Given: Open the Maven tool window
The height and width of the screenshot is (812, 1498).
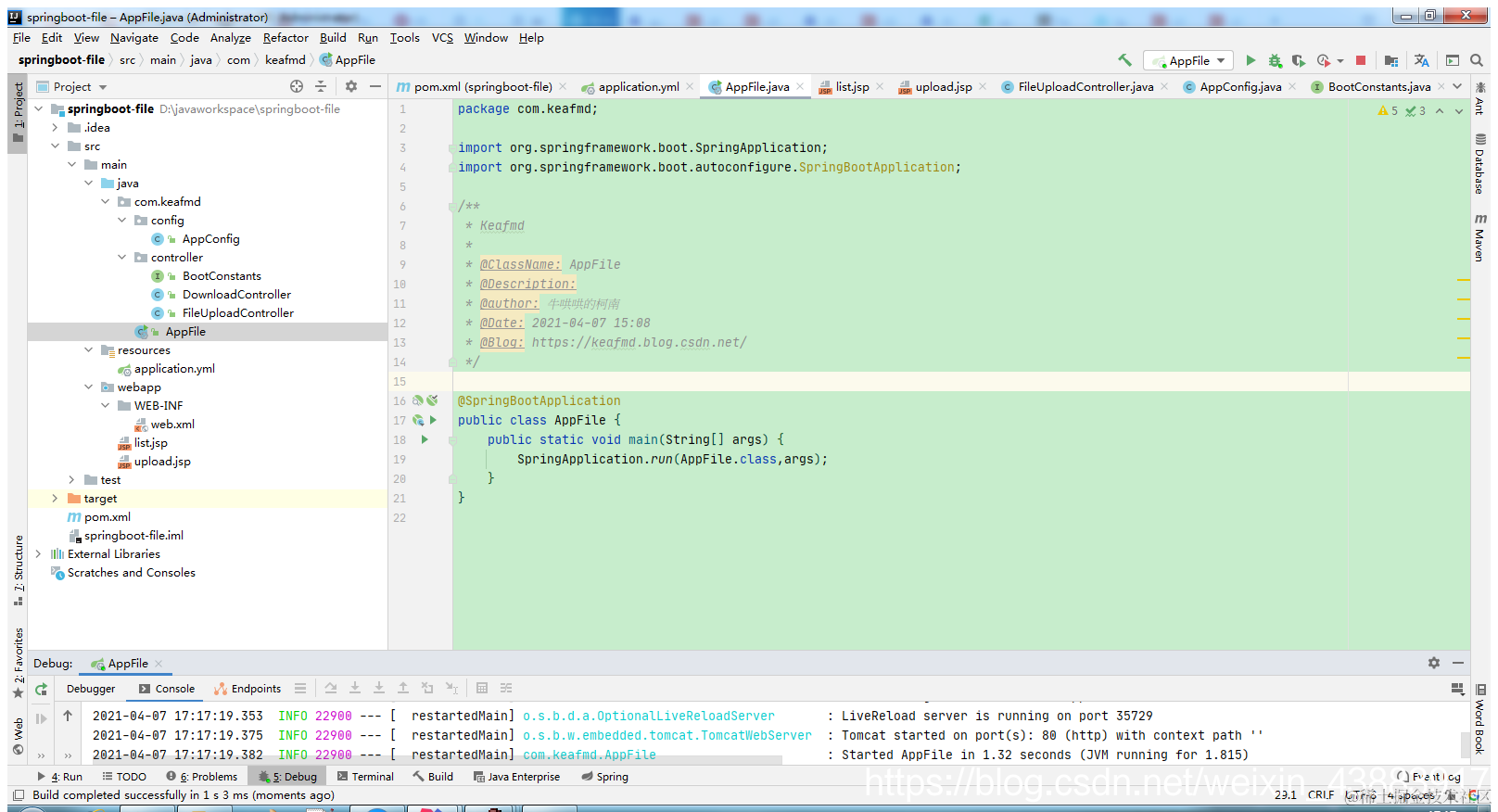Looking at the screenshot, I should (1479, 237).
